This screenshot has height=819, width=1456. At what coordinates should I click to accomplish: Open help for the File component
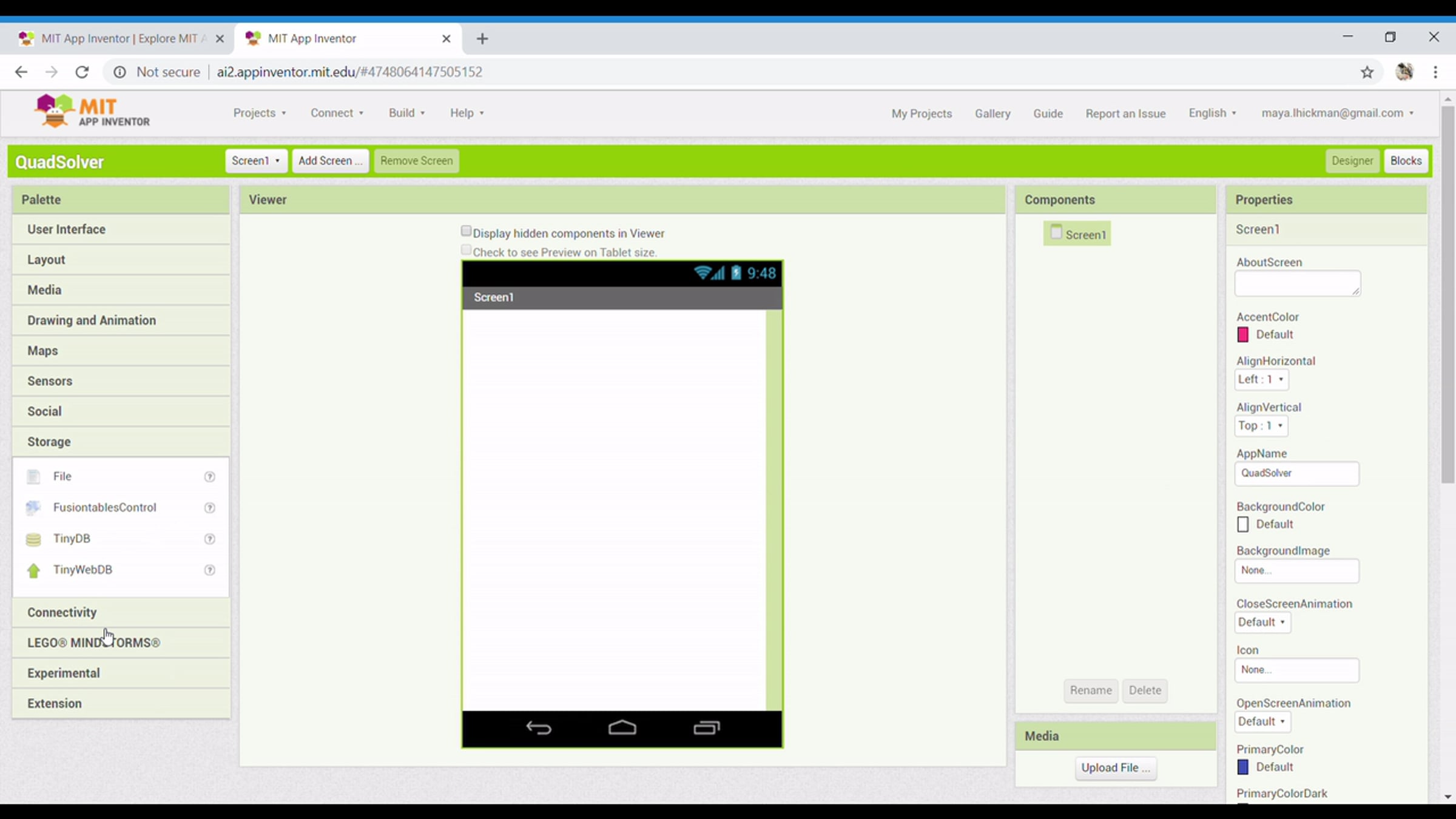(209, 477)
